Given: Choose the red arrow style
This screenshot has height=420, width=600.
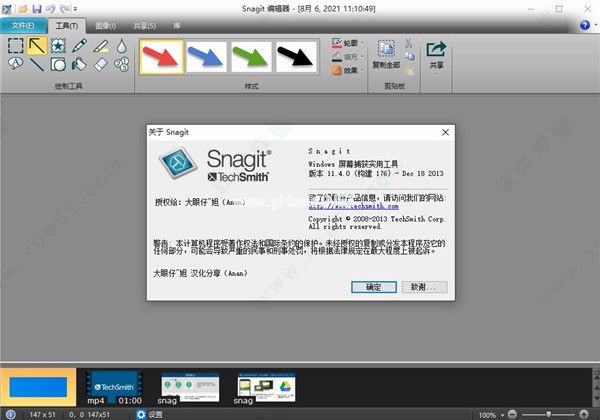Looking at the screenshot, I should [161, 57].
